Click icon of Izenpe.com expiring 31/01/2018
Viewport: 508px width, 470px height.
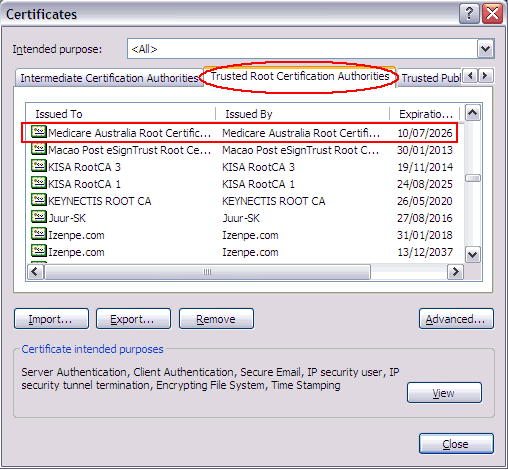[x=39, y=234]
